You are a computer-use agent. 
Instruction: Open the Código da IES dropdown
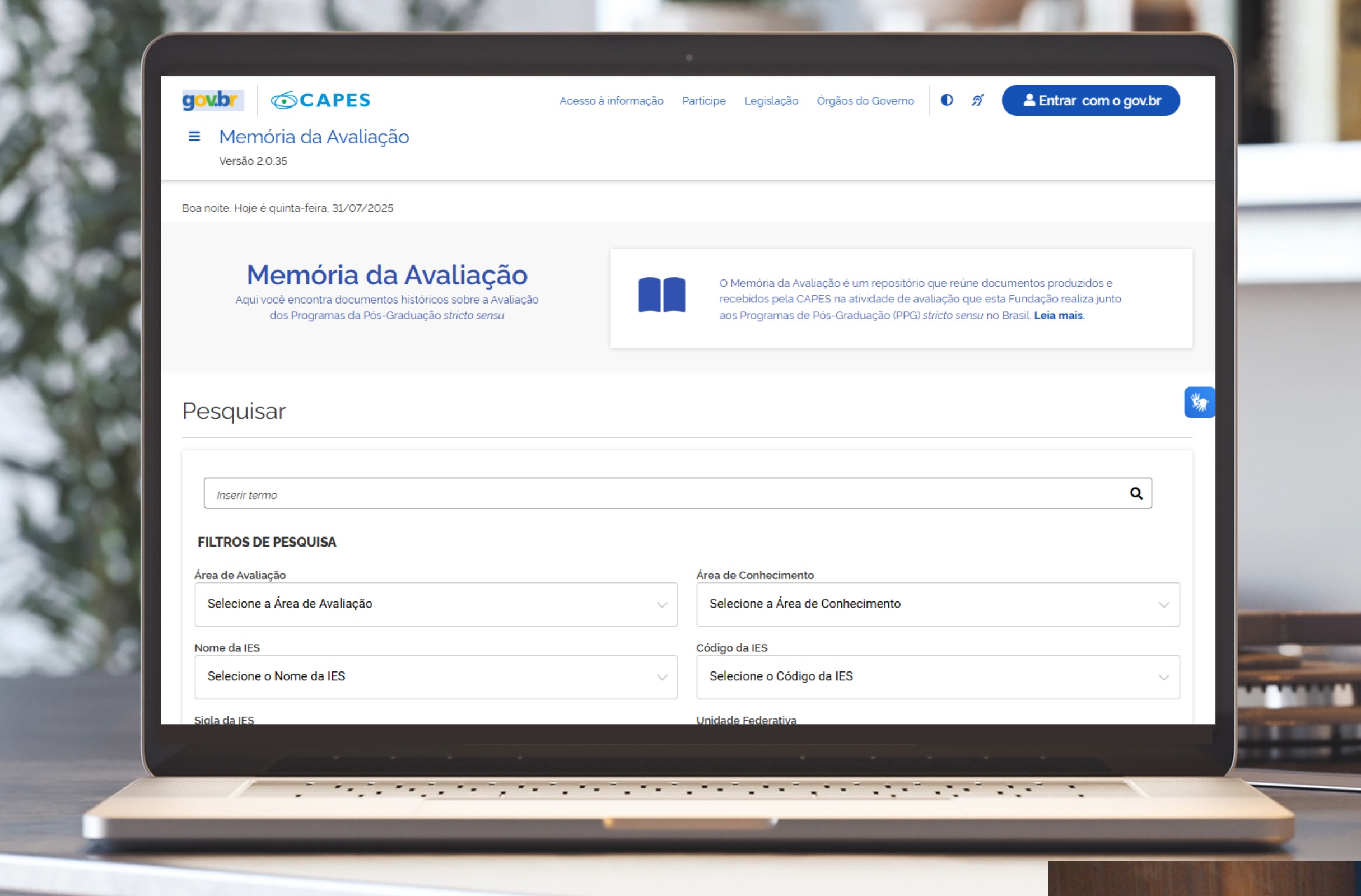click(938, 677)
